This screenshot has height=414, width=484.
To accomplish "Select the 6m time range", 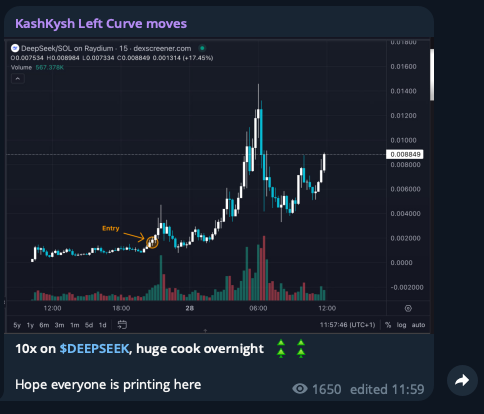I will pos(44,325).
